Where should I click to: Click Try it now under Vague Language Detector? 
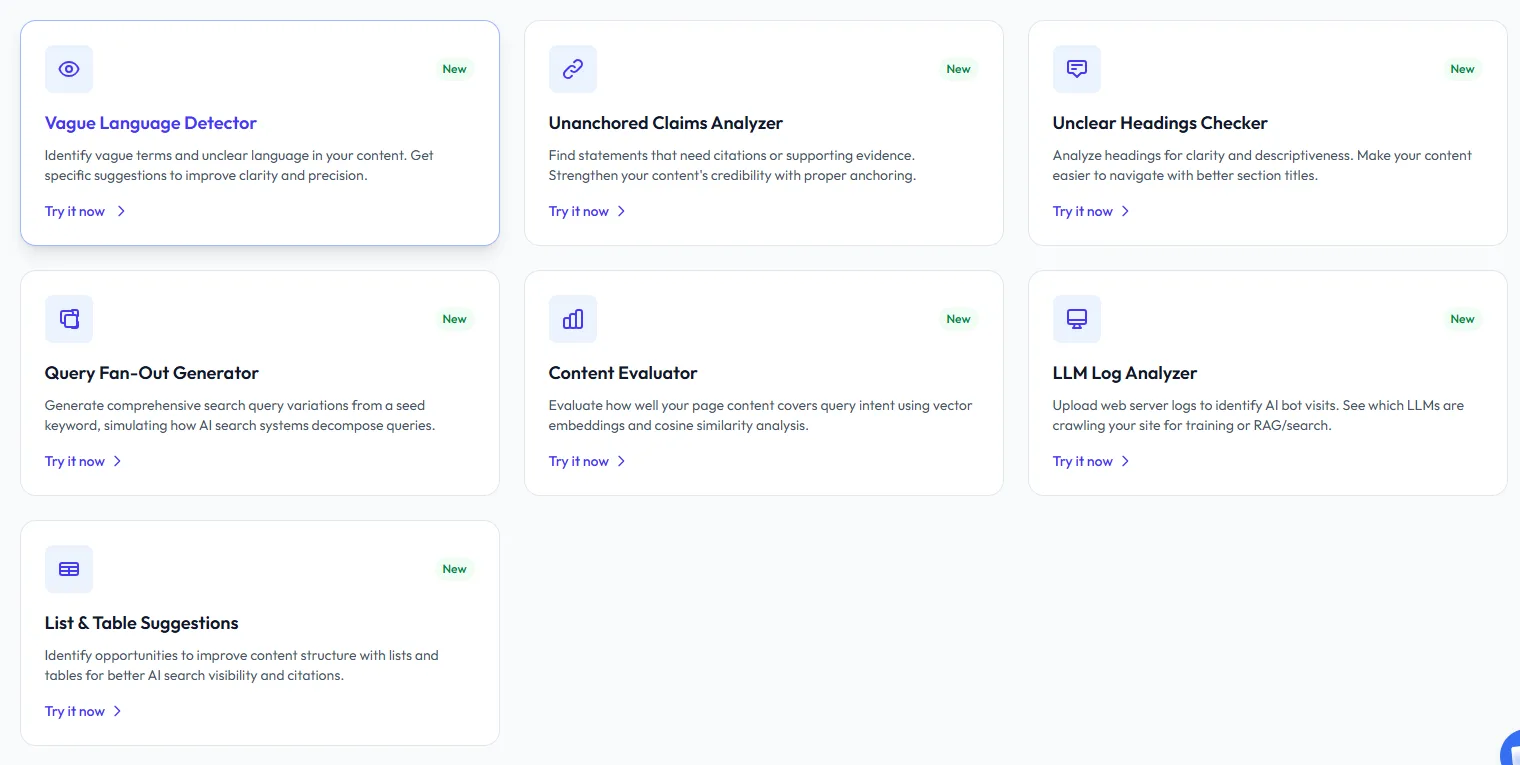click(x=75, y=211)
